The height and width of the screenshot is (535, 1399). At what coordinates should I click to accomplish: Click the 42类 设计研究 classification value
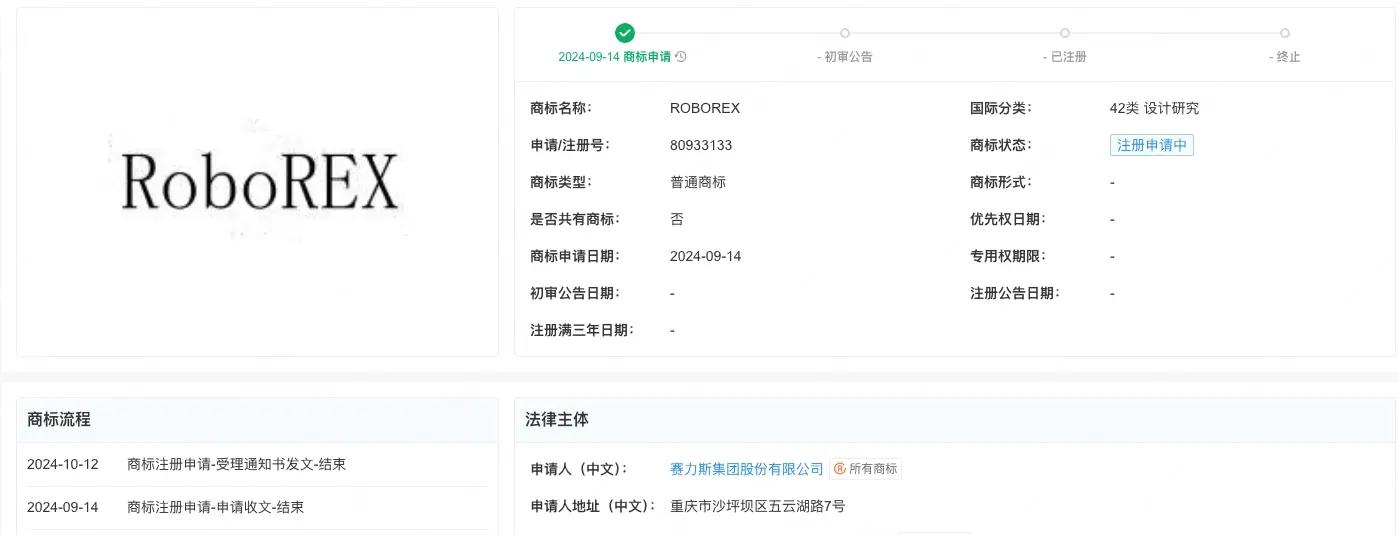(x=1154, y=108)
